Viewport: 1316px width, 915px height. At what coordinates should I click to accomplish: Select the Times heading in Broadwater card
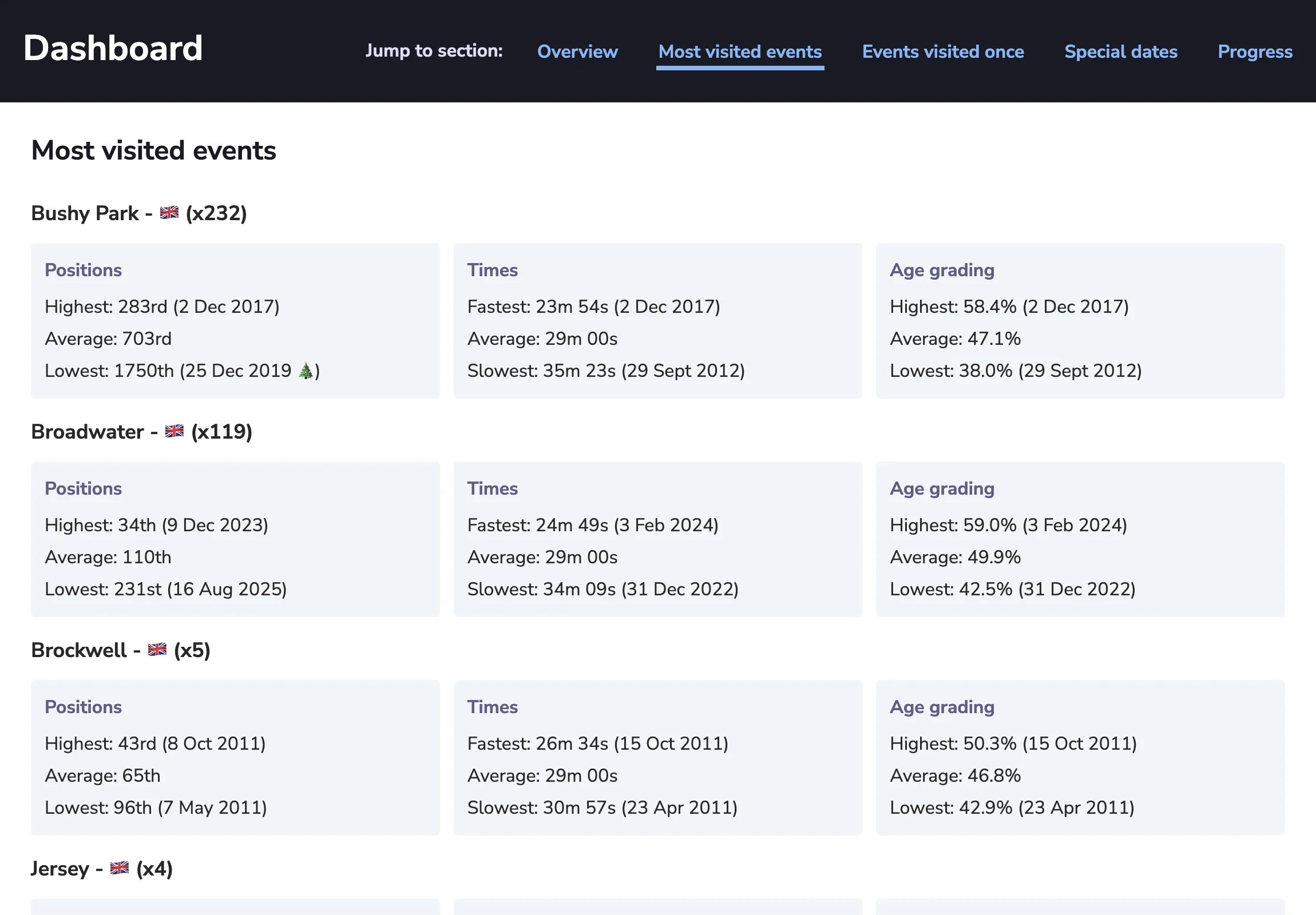tap(492, 488)
